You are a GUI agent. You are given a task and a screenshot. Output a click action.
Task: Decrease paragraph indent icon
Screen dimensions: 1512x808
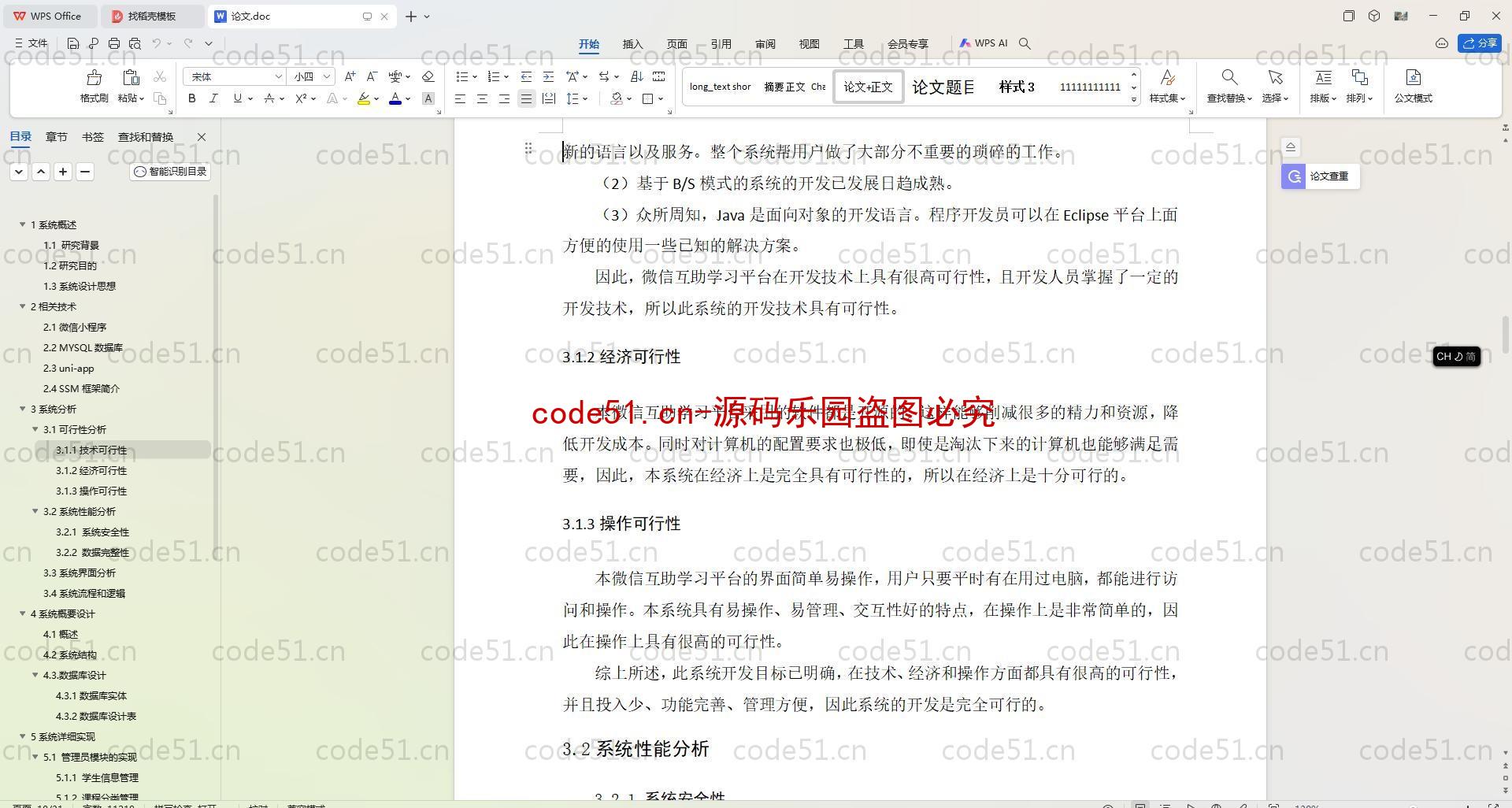(x=526, y=76)
